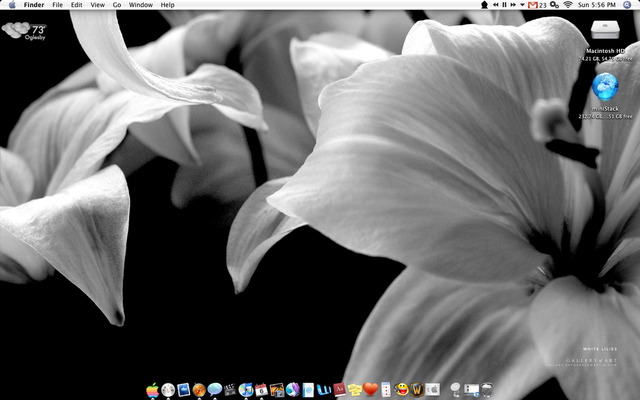Screen dimensions: 640x400
Task: Click the Sun 5:56 PM clock
Action: coord(598,5)
